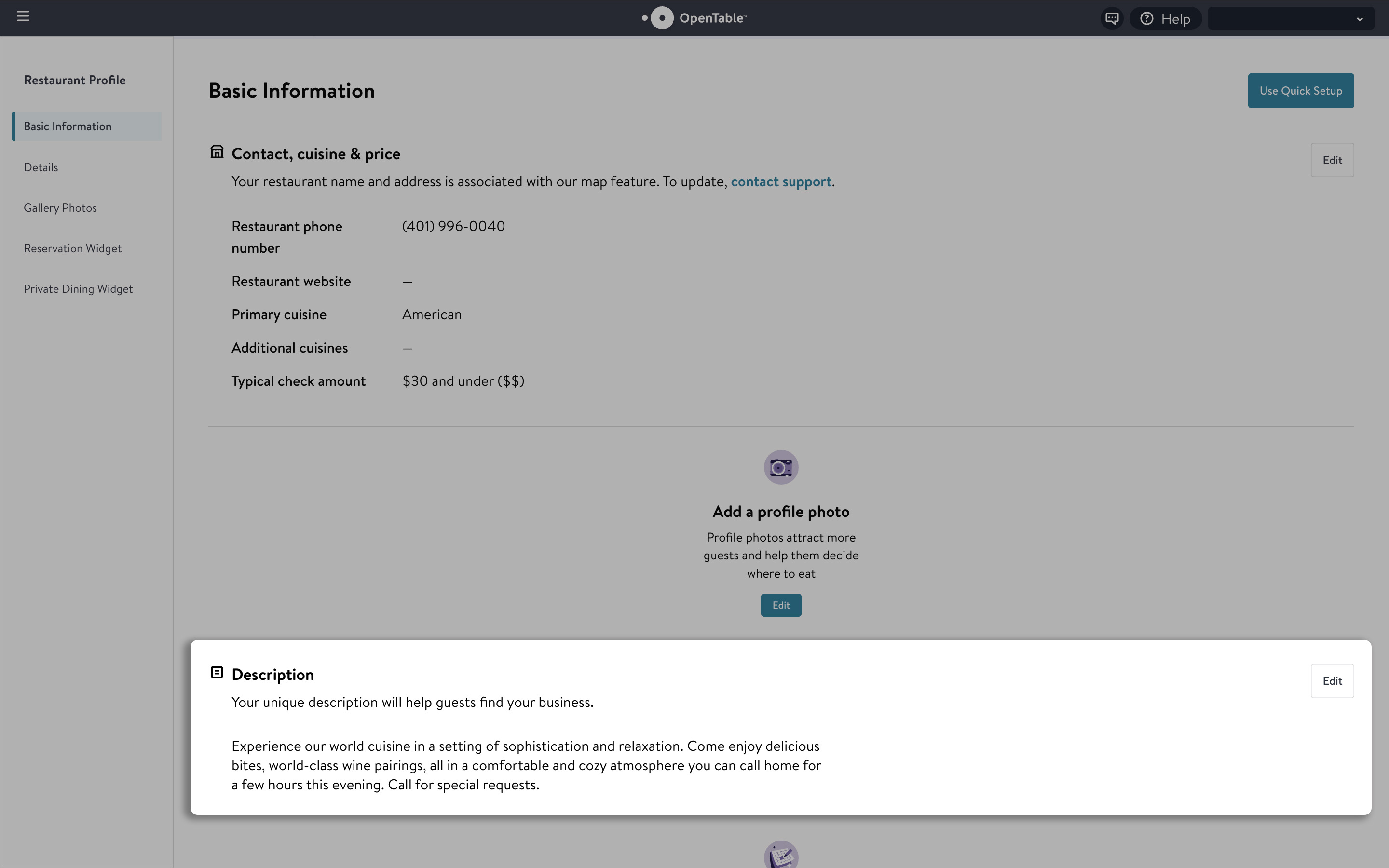The image size is (1389, 868).
Task: Click the Contact, cuisine & price heading
Action: (316, 154)
